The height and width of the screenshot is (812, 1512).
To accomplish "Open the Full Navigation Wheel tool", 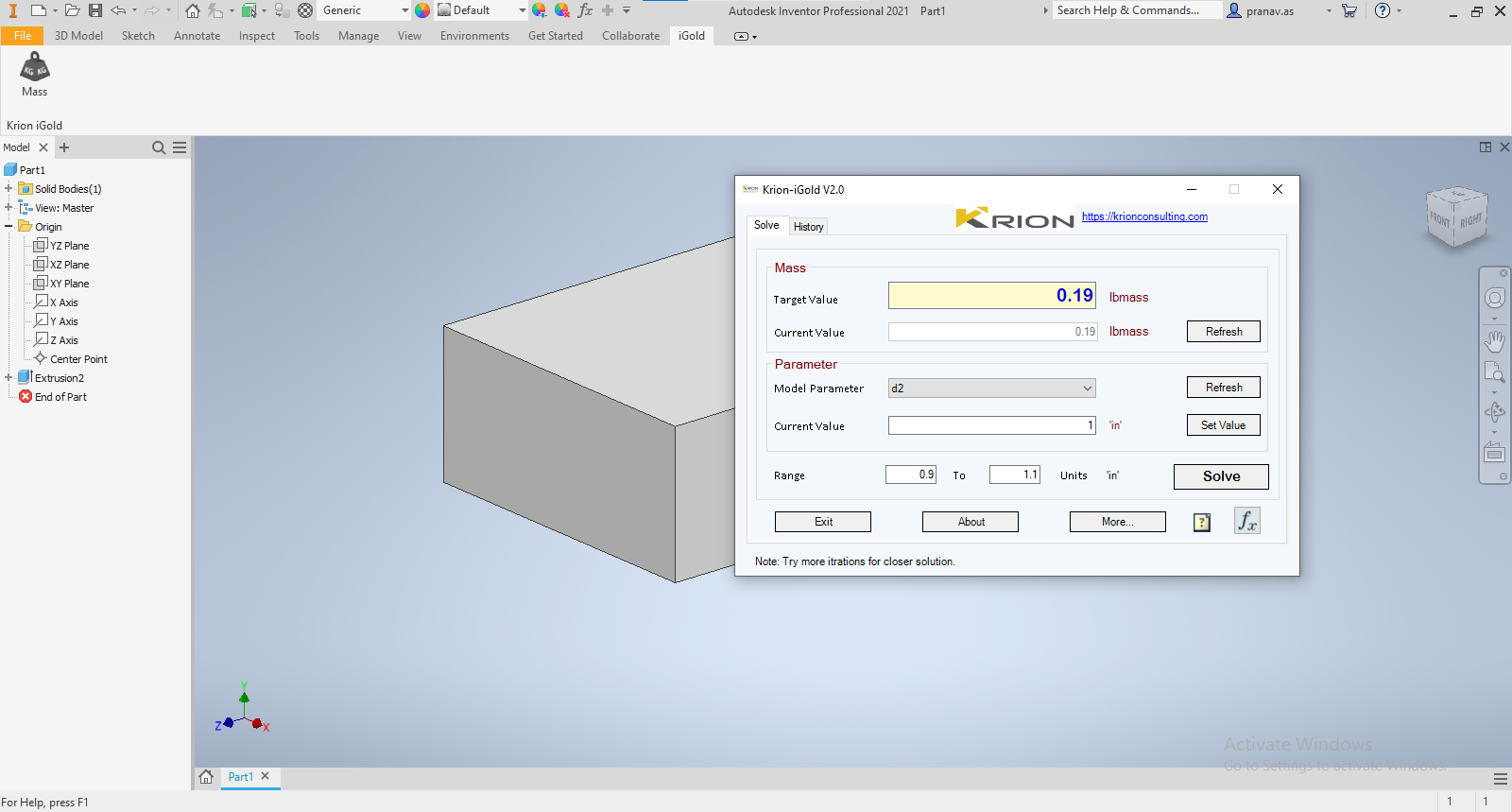I will (x=1495, y=299).
